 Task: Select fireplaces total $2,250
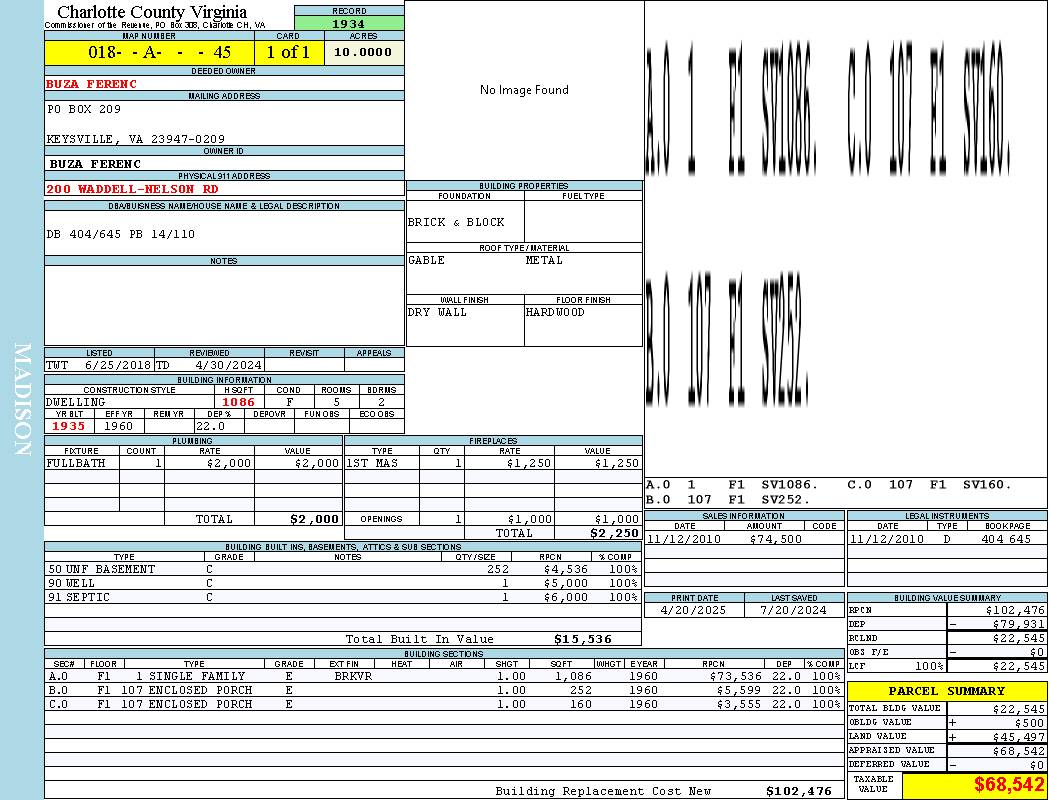[x=615, y=534]
